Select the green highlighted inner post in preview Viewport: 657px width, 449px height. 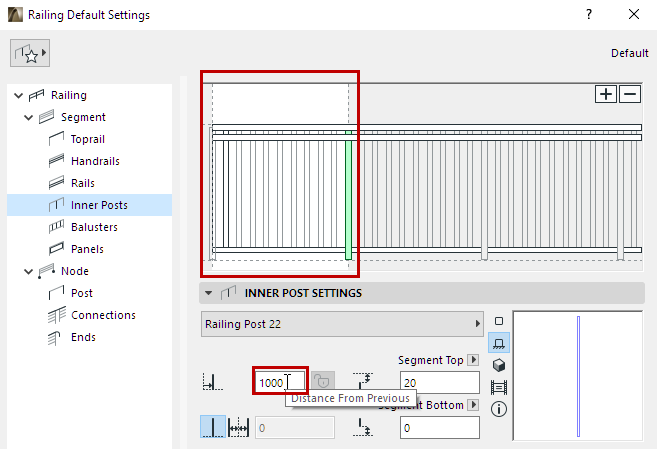click(348, 195)
